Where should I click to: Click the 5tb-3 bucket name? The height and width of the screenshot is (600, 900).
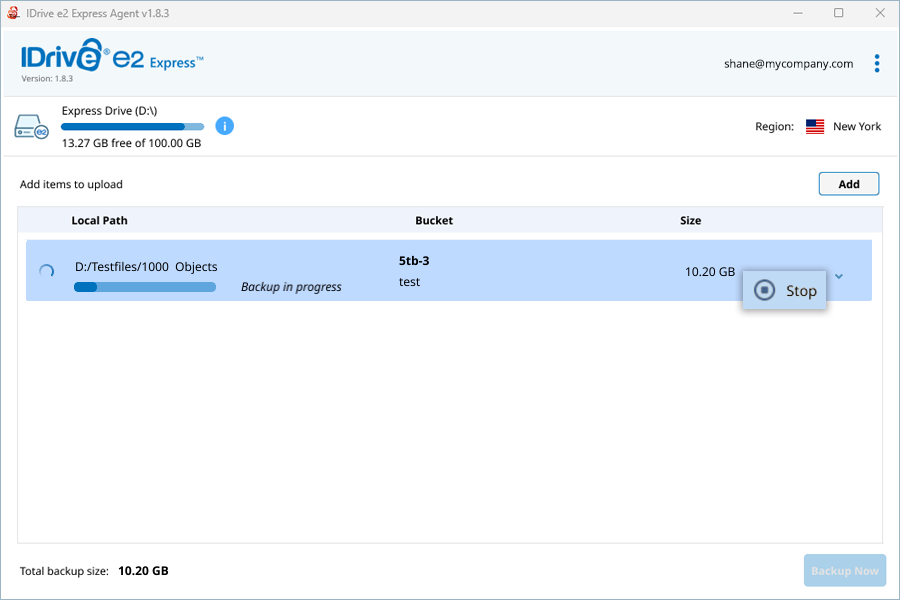(x=414, y=261)
